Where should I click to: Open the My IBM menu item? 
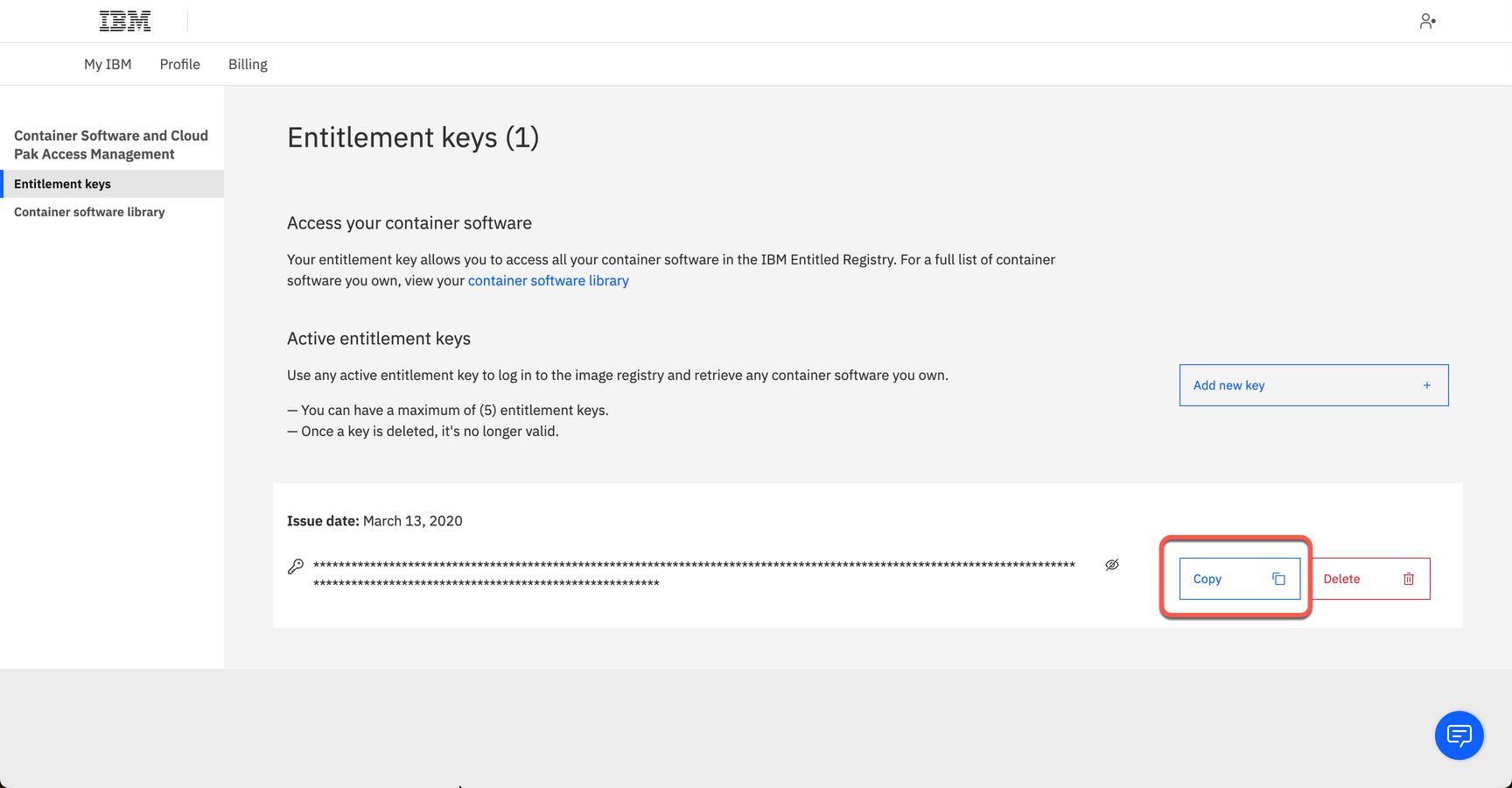pyautogui.click(x=108, y=64)
